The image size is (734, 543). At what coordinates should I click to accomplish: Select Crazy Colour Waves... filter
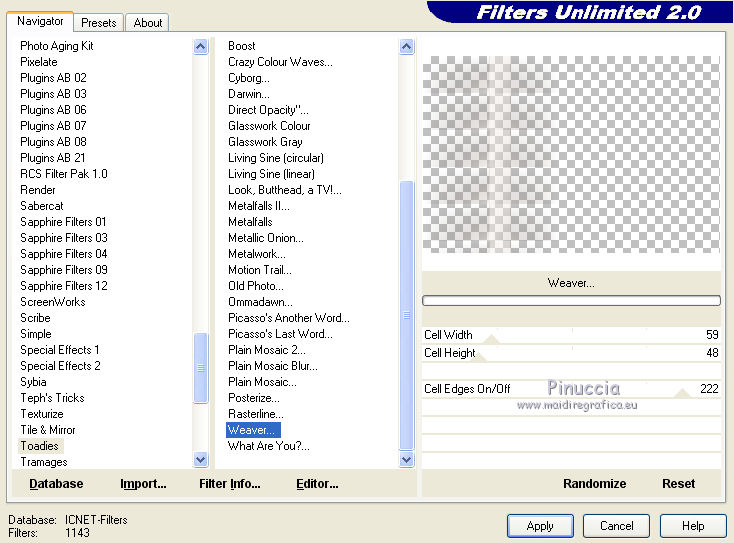click(x=280, y=62)
